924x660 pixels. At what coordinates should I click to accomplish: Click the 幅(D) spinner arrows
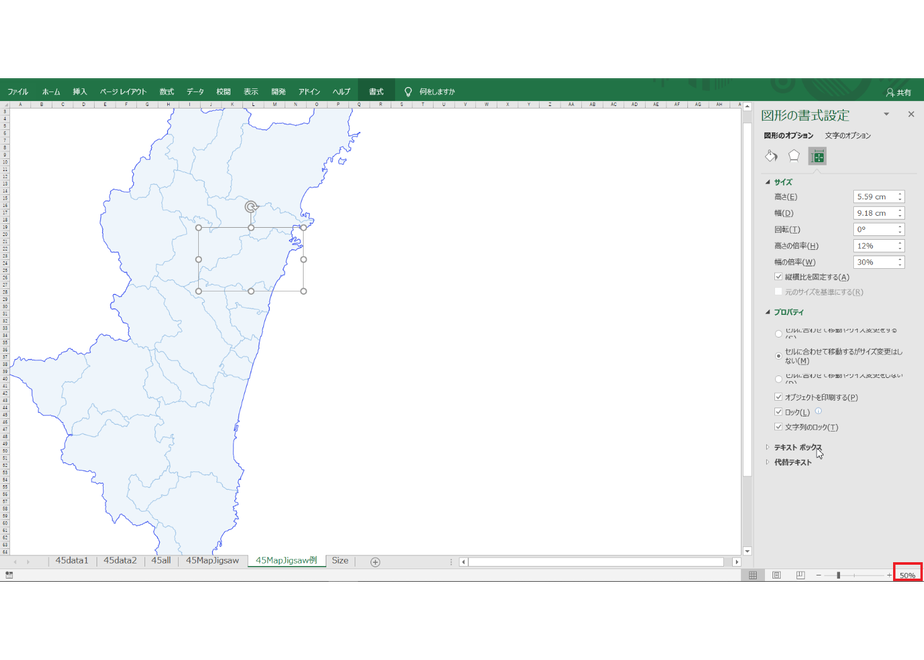pos(900,213)
